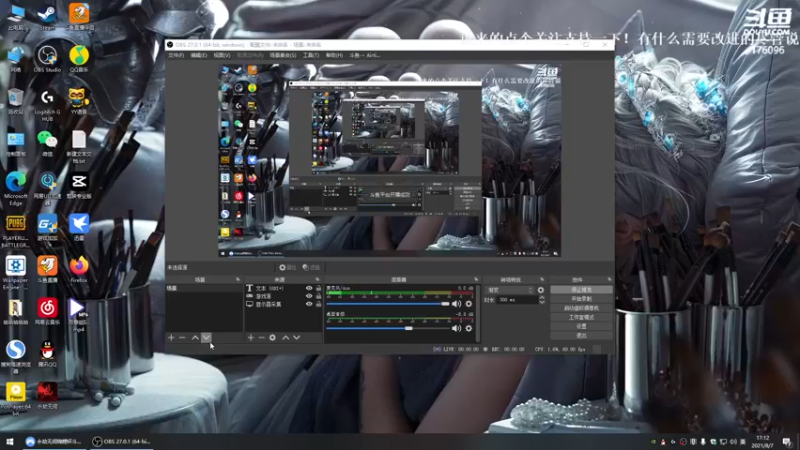Open the PUBG Battlegrounds desktop shortcut
The height and width of the screenshot is (450, 800).
point(15,231)
